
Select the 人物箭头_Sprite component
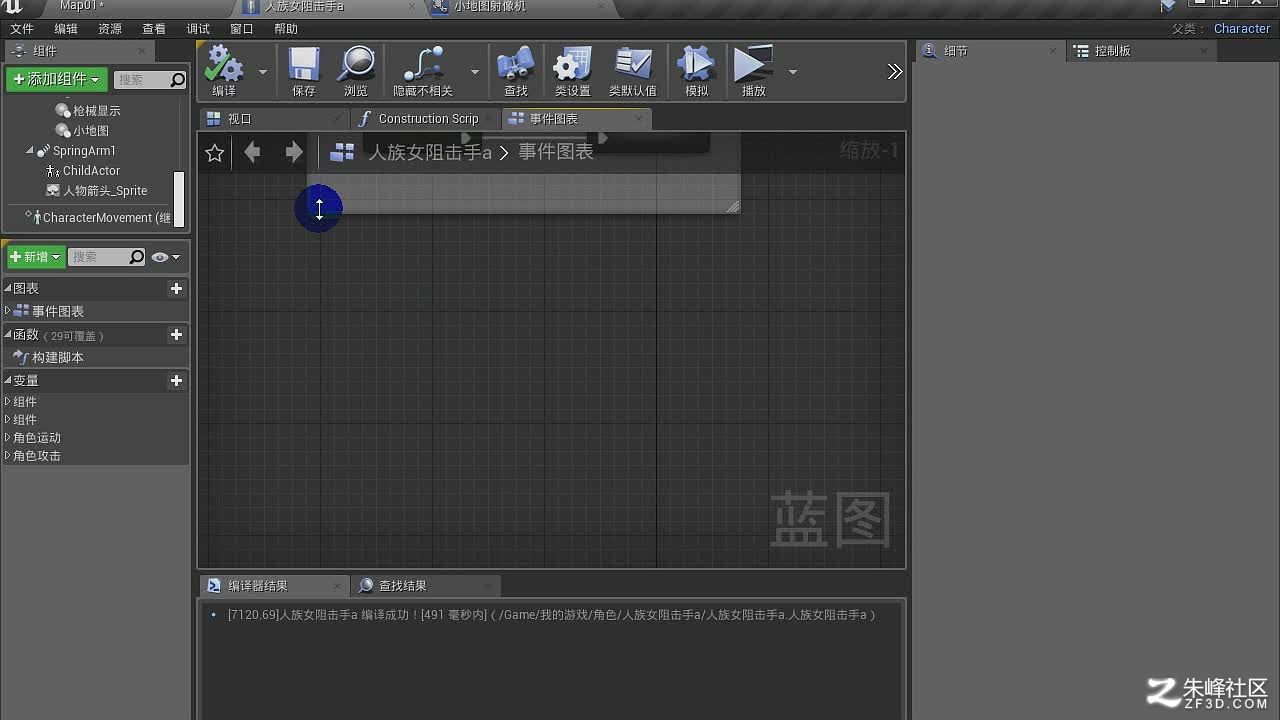(x=97, y=191)
